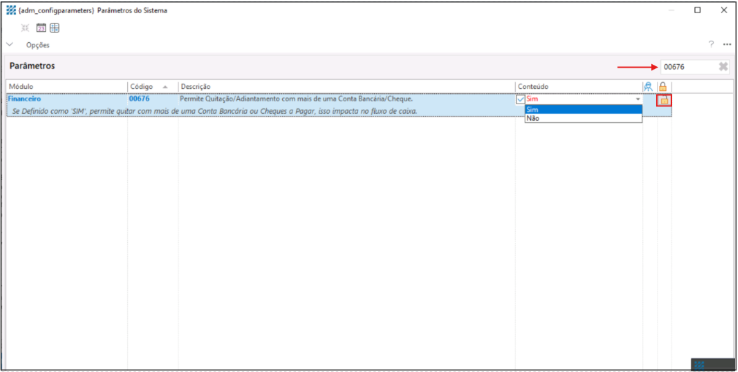Click the help question mark icon

tap(711, 45)
